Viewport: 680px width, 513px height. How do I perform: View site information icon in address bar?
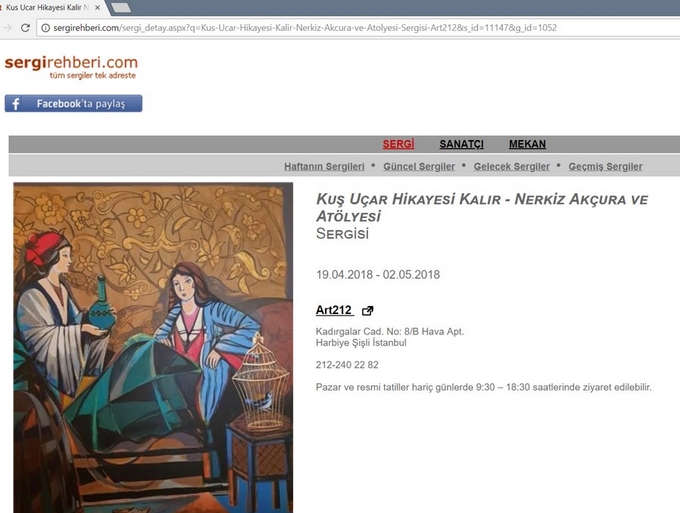click(45, 28)
